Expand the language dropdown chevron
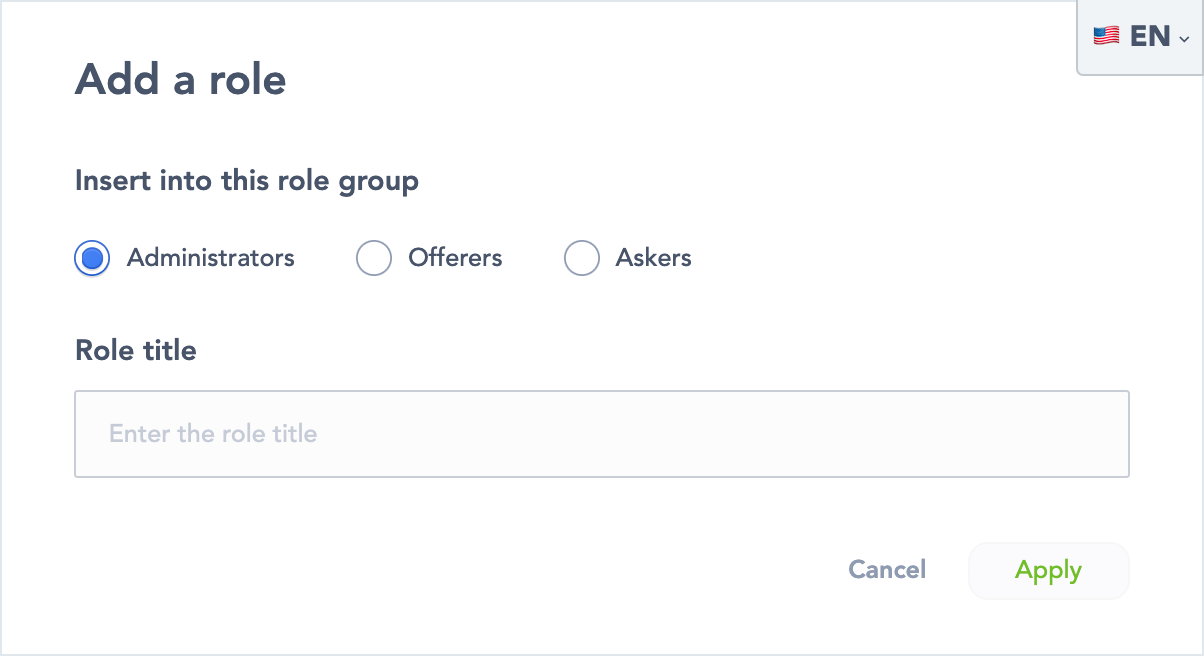 1184,39
